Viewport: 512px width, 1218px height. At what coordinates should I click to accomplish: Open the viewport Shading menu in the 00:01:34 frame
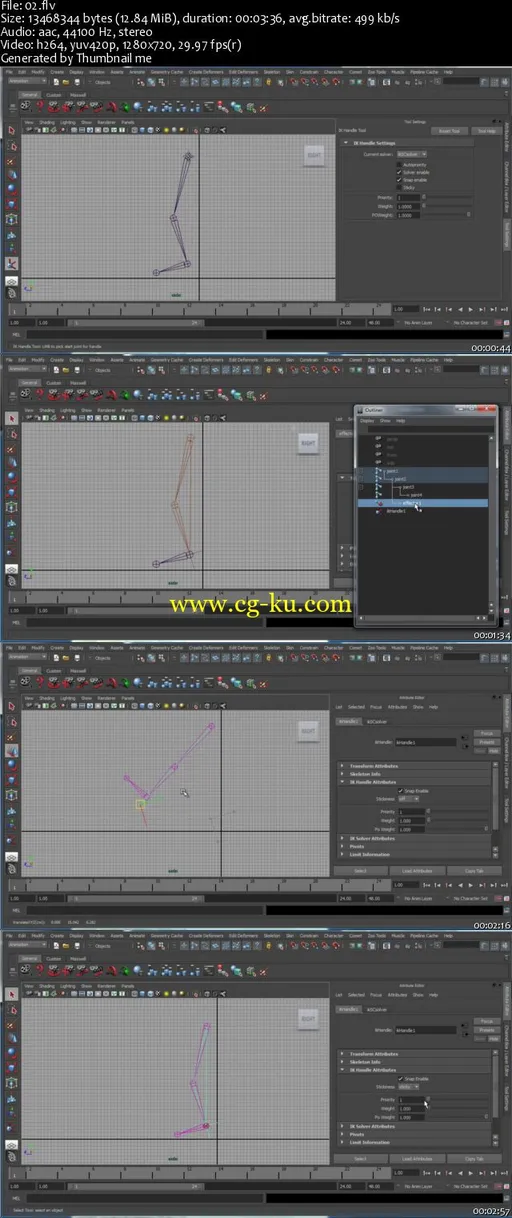click(x=48, y=410)
